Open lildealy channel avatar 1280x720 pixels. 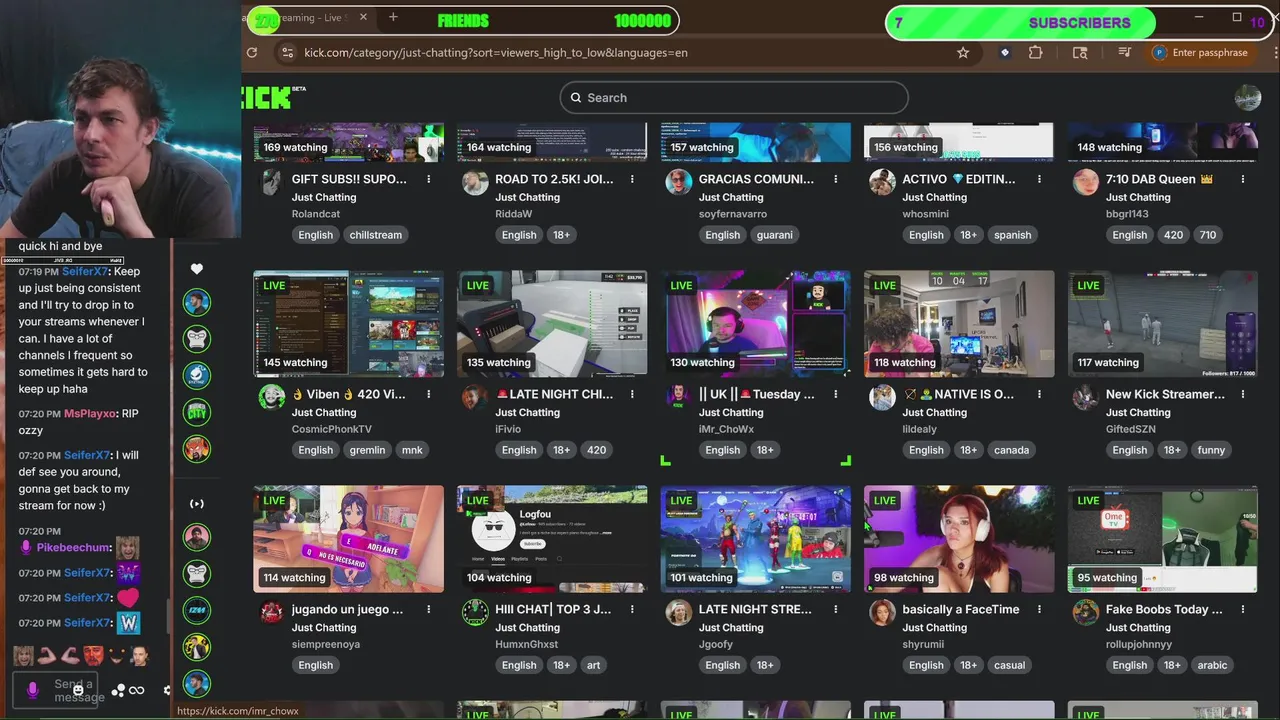pos(882,397)
